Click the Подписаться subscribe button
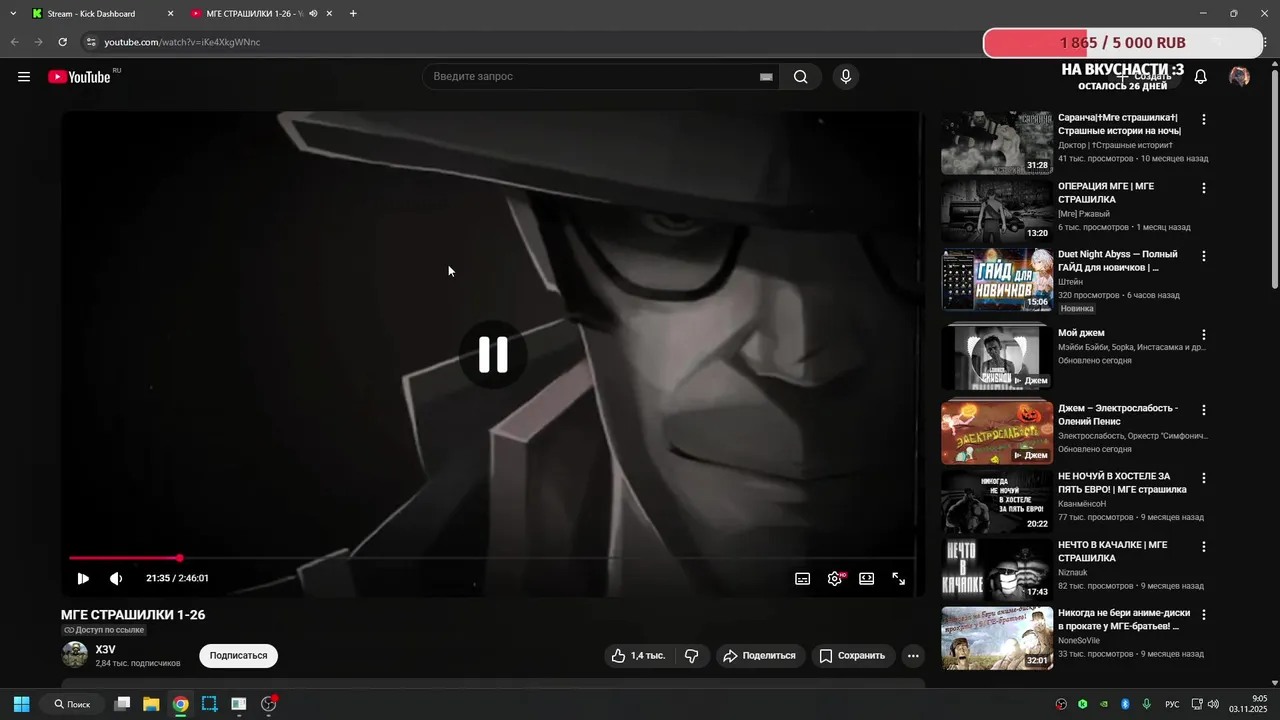1280x720 pixels. tap(238, 656)
